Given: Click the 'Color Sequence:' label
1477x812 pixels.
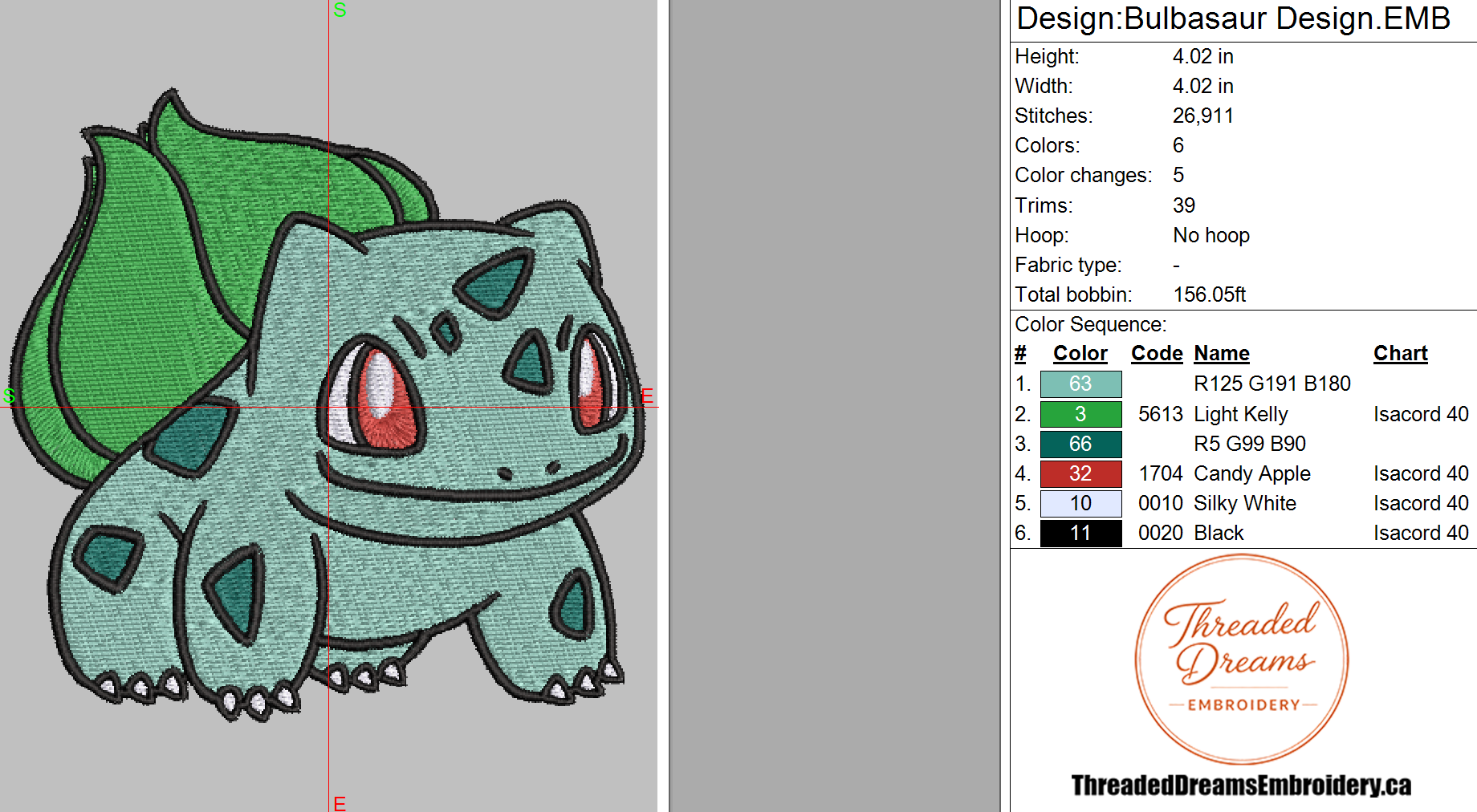Looking at the screenshot, I should pos(1091,325).
